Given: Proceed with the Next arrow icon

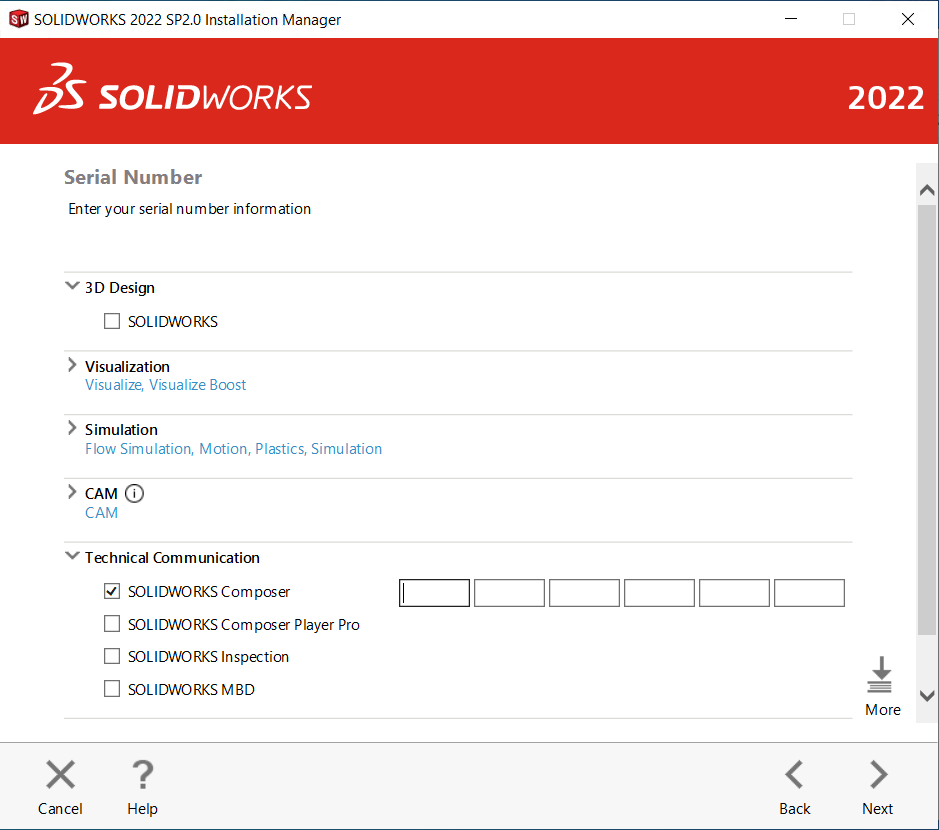Looking at the screenshot, I should pyautogui.click(x=878, y=775).
